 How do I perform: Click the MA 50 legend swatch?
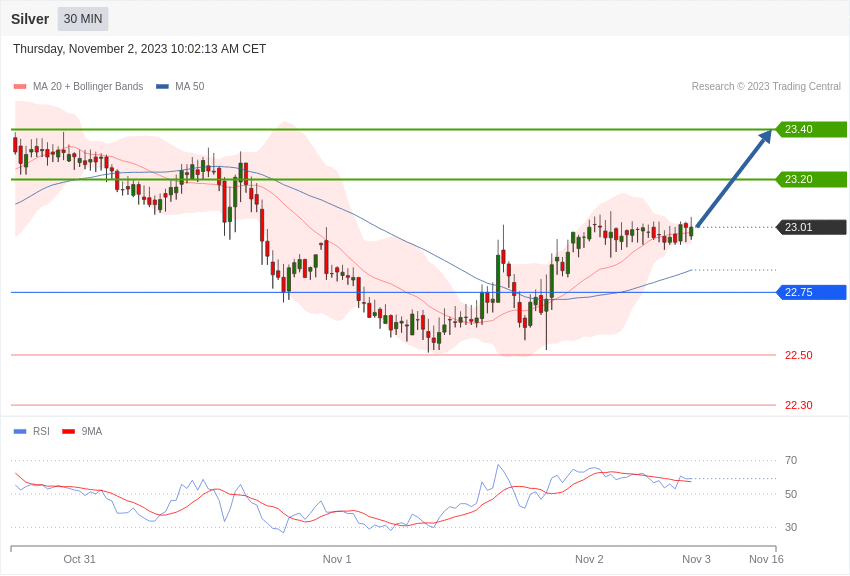tap(162, 87)
